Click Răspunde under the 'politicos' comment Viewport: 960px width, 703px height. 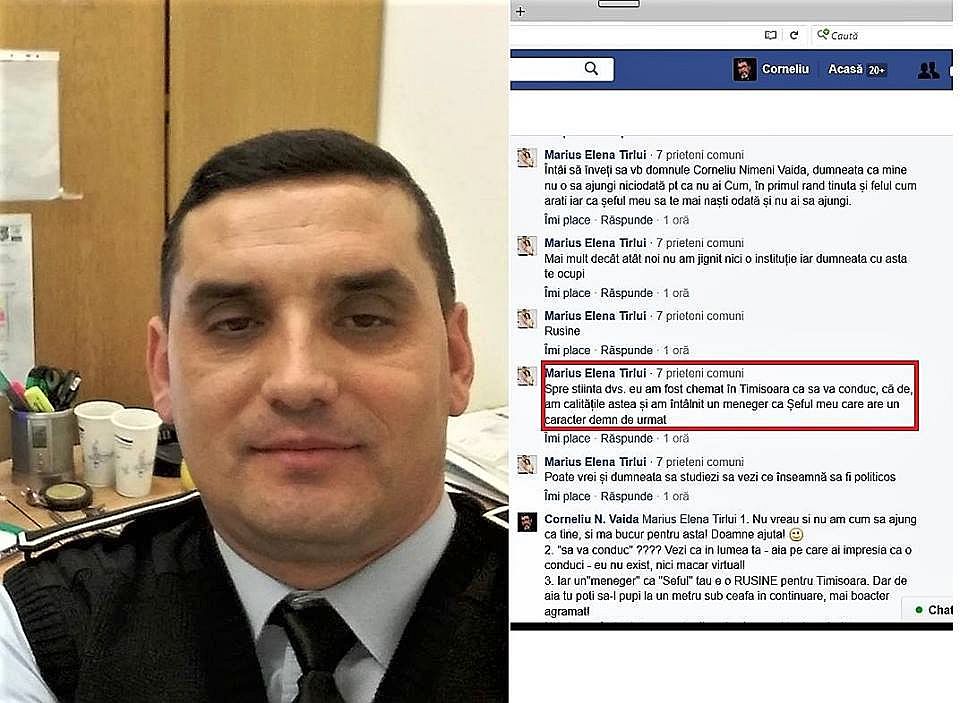626,496
